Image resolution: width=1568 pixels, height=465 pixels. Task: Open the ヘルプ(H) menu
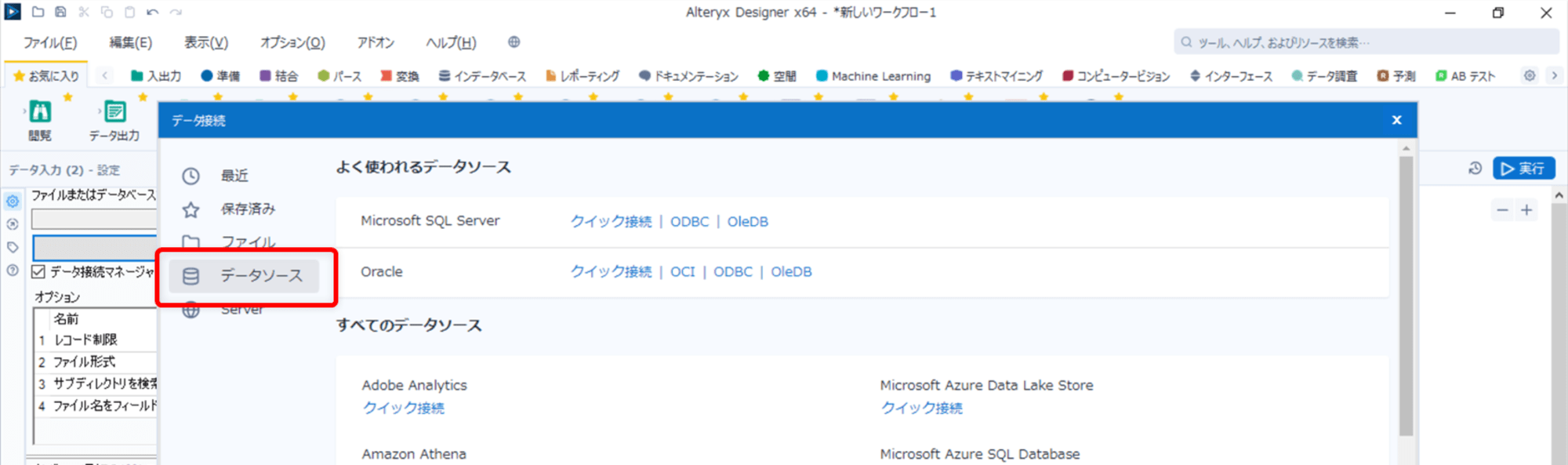(x=451, y=42)
